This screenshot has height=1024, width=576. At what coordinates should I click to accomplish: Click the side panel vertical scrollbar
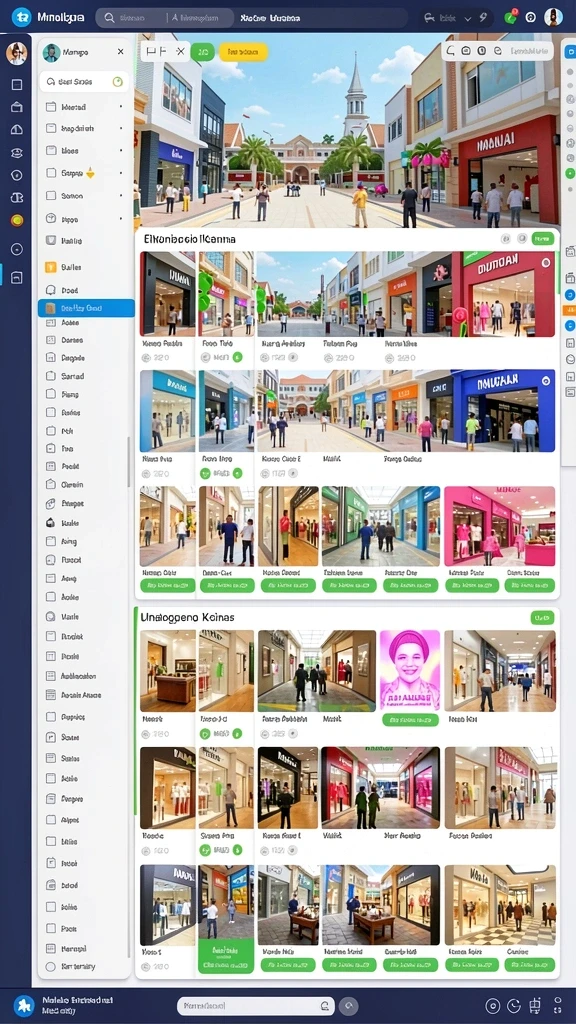point(129,462)
